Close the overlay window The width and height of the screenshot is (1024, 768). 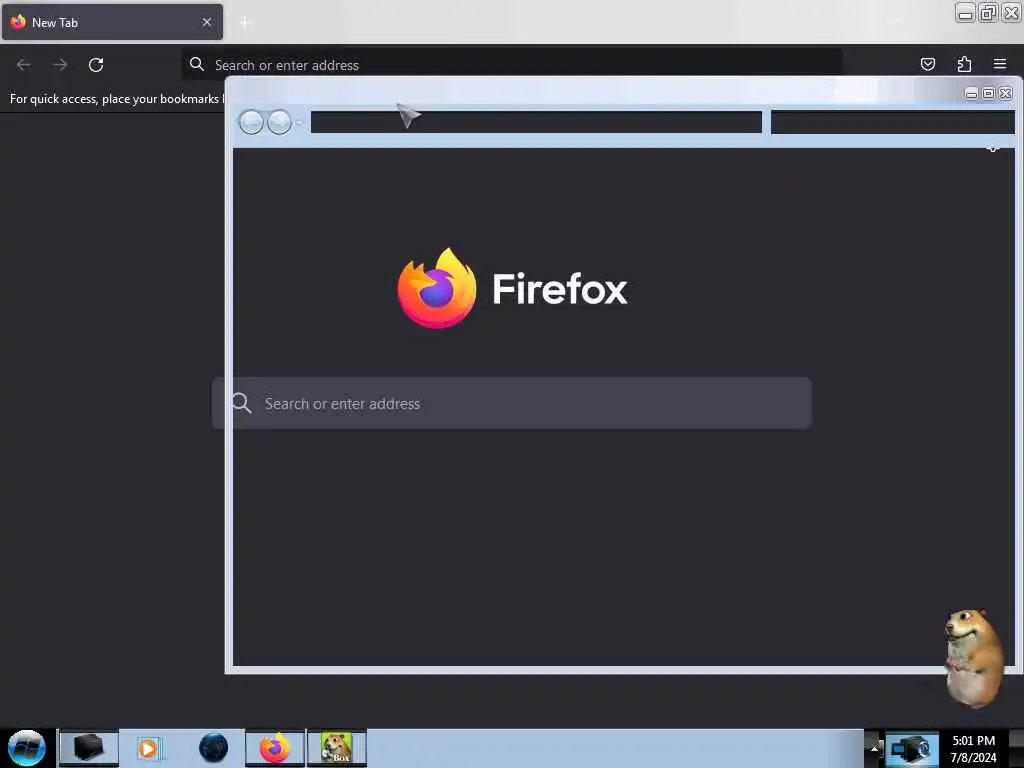point(1006,94)
